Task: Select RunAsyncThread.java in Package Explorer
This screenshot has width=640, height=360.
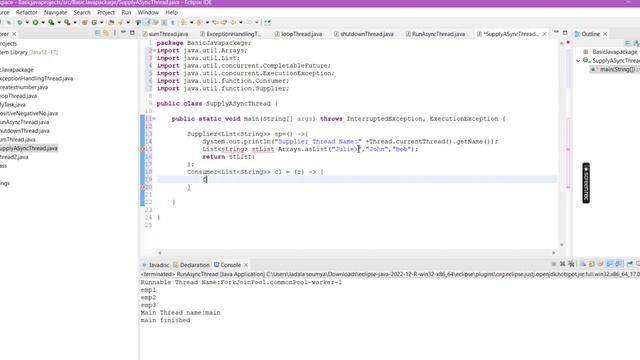Action: click(x=24, y=122)
